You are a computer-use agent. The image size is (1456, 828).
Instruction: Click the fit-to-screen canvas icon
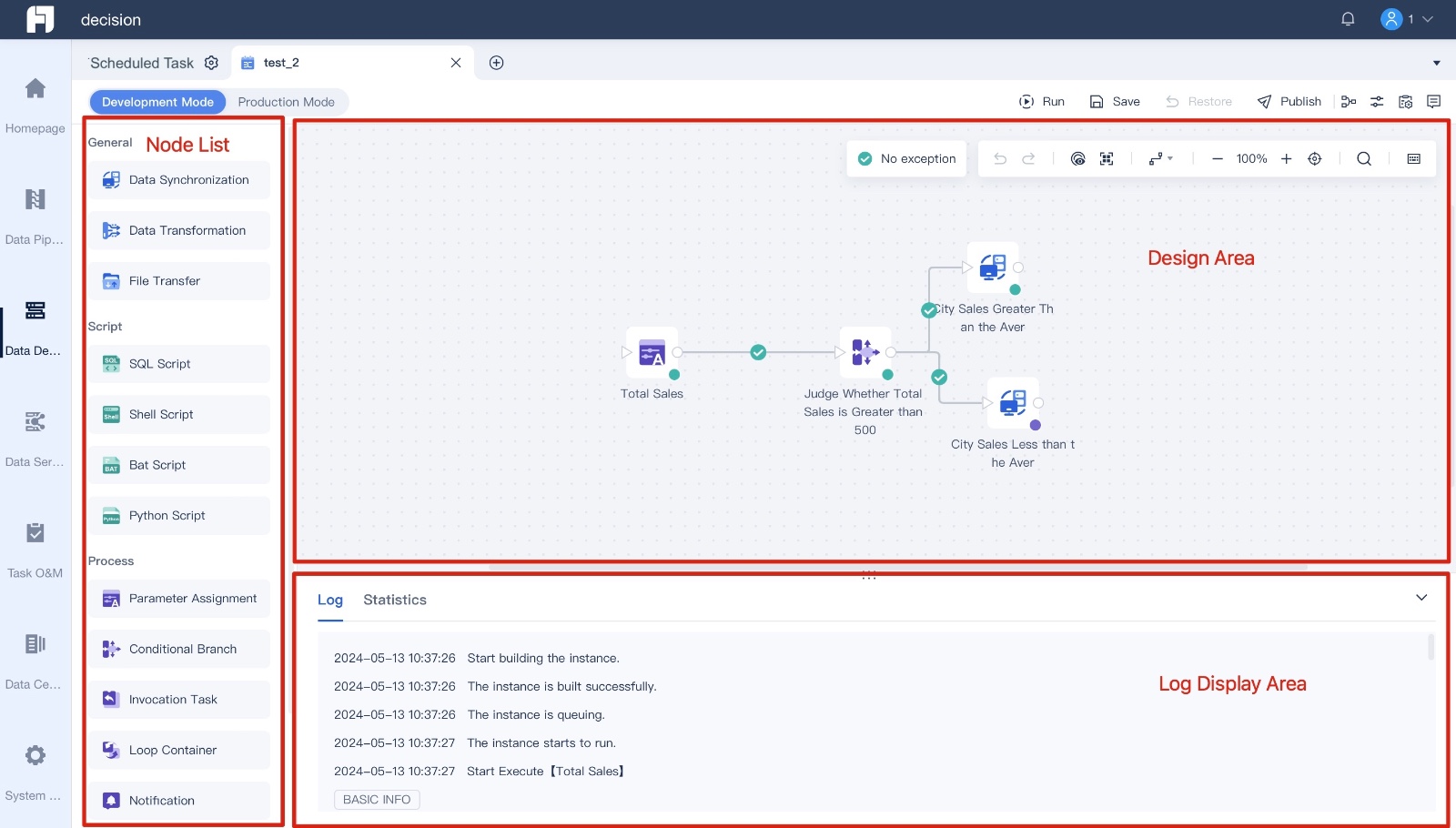tap(1107, 158)
